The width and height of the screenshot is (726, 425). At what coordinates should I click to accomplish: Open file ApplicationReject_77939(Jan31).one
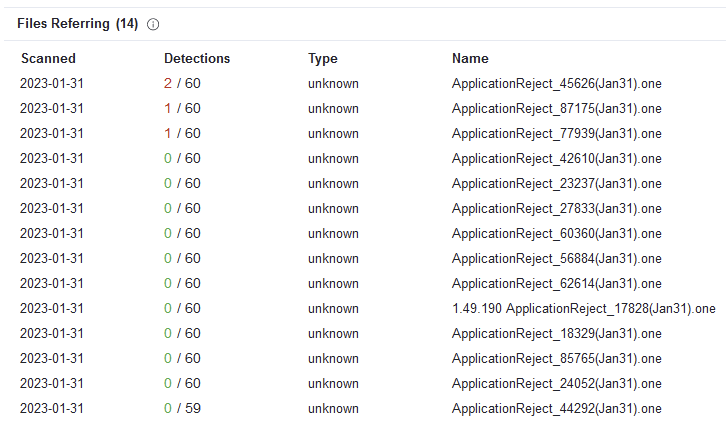click(556, 134)
